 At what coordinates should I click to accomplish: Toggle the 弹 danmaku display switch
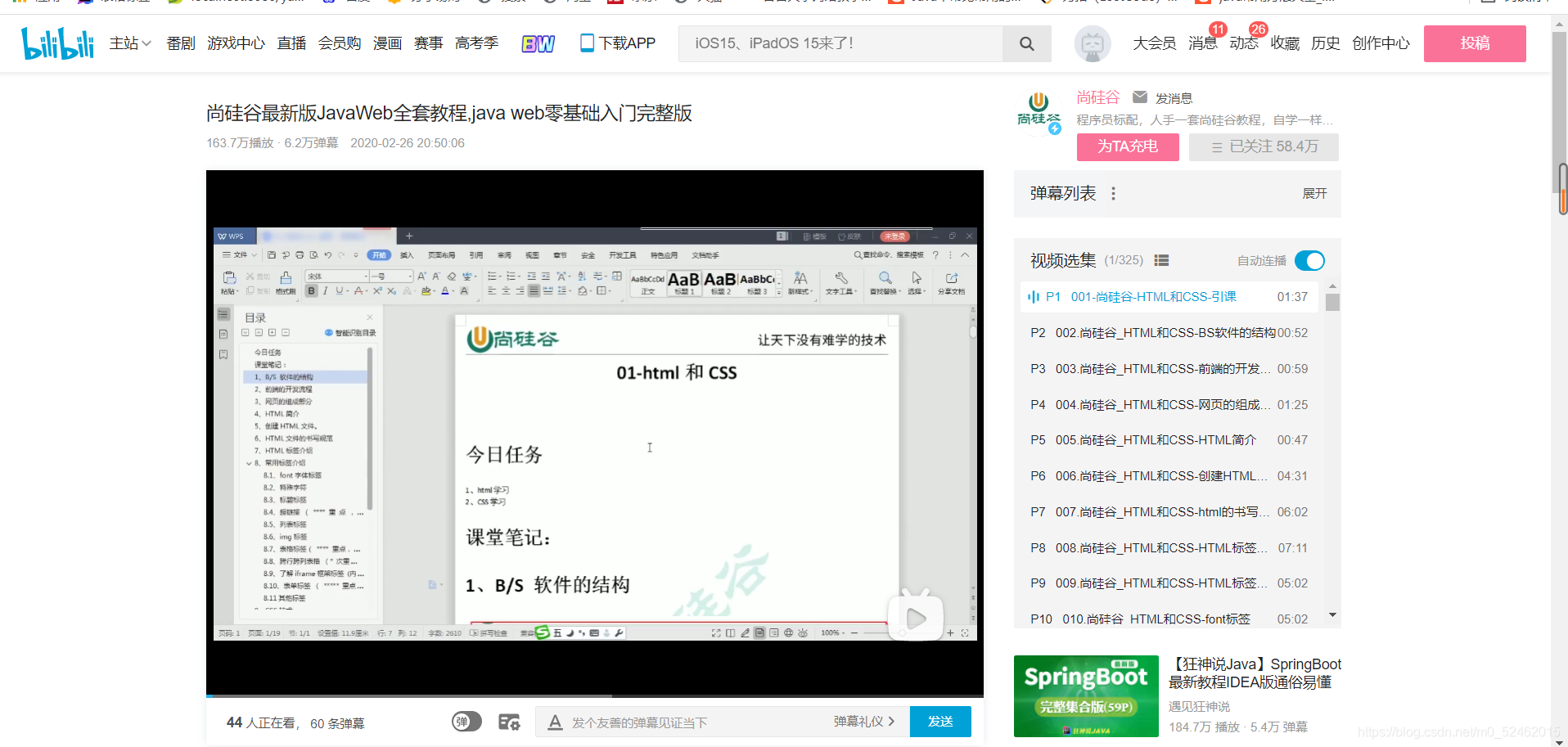click(x=466, y=722)
